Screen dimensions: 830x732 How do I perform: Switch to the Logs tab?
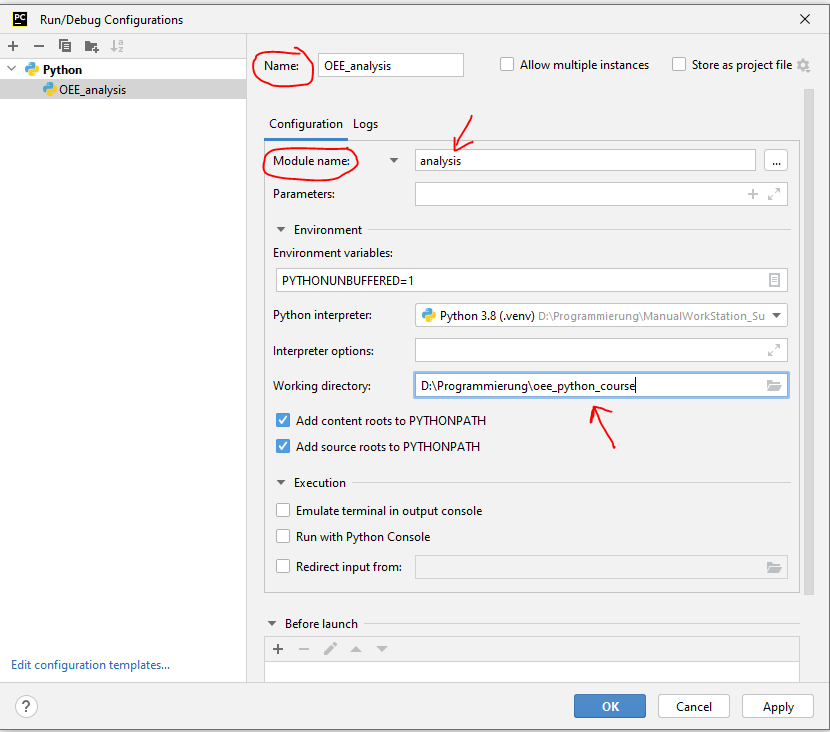(x=365, y=124)
